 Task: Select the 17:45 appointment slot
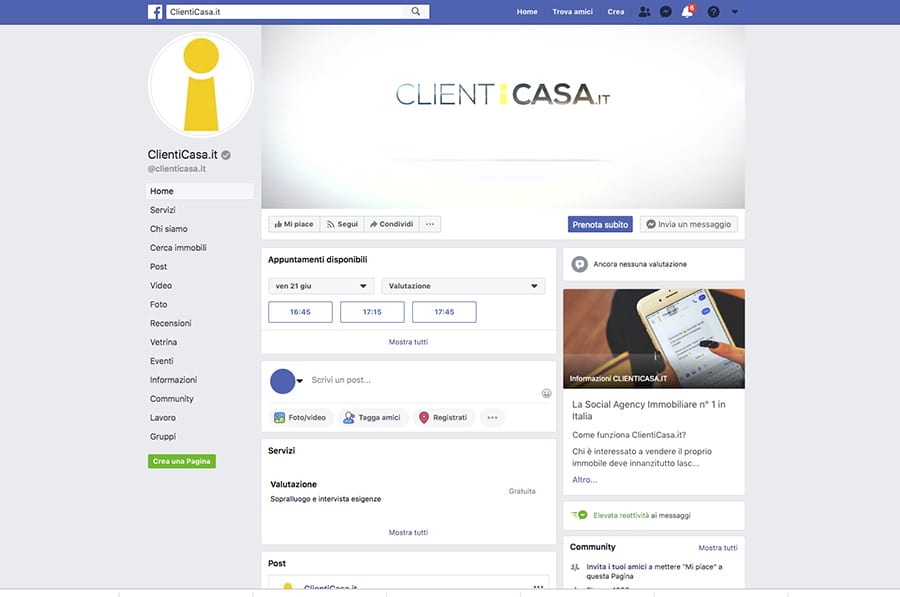[x=444, y=312]
